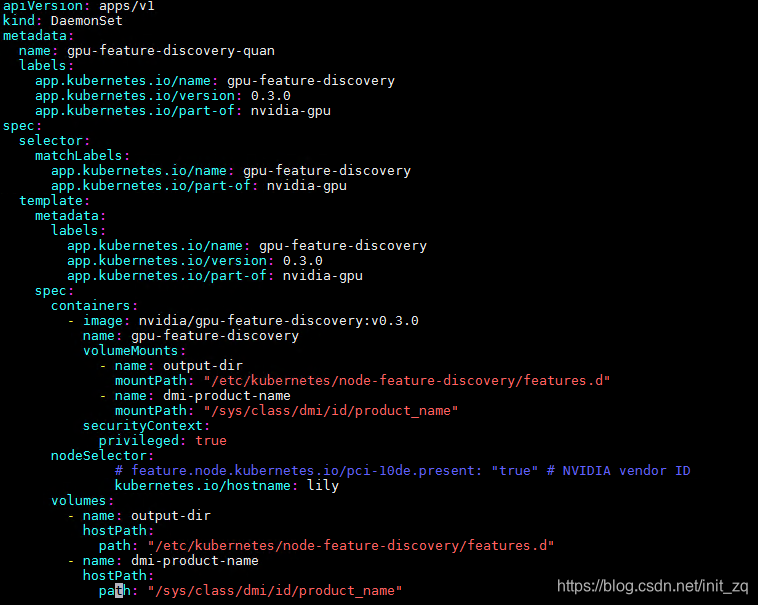Click the 'DaemonSet' kind value
This screenshot has height=605, width=758.
pos(87,21)
